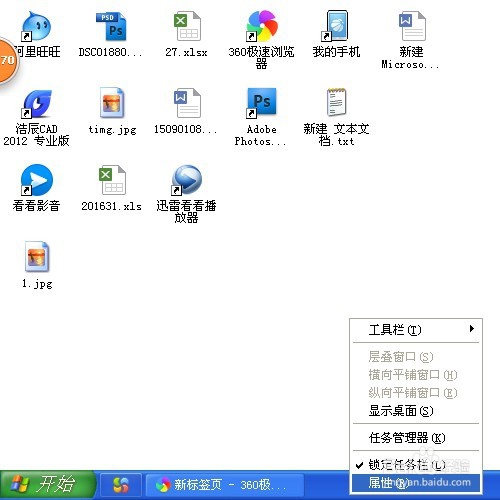The width and height of the screenshot is (500, 500).
Task: Open the 27.xlsx spreadsheet icon
Action: coord(187,27)
